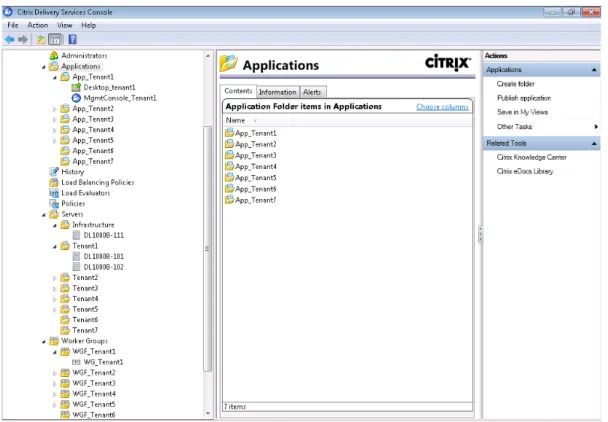This screenshot has width=608, height=422.
Task: Click App_Tenant6 folder icon in Contents list
Action: pos(230,189)
